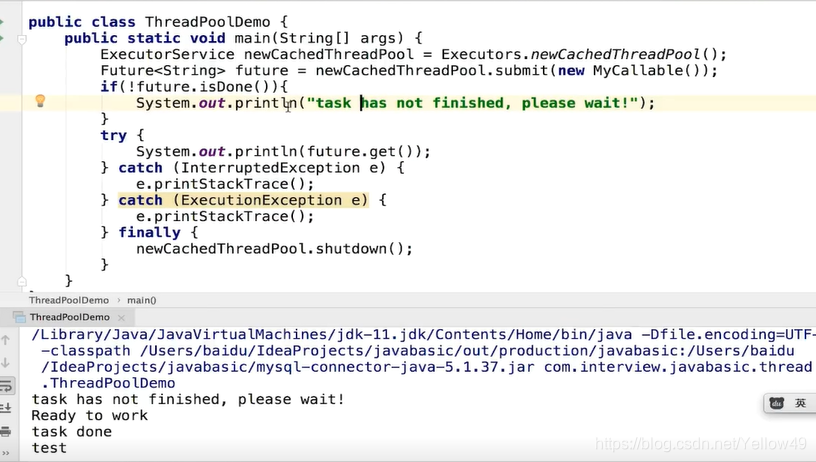
Task: Click fold end marker at method closing brace
Action: 22,281
